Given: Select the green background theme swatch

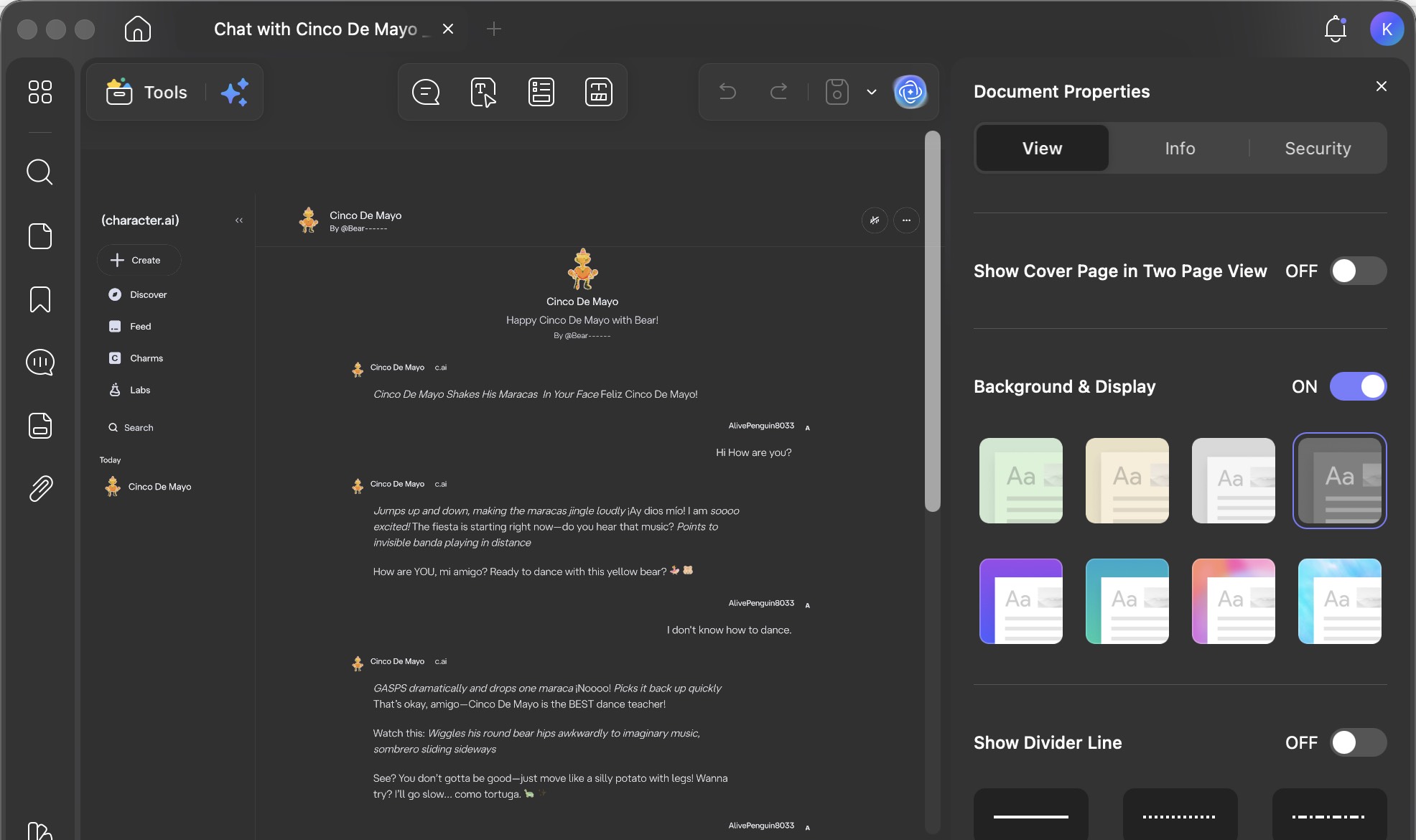Looking at the screenshot, I should pyautogui.click(x=1020, y=480).
